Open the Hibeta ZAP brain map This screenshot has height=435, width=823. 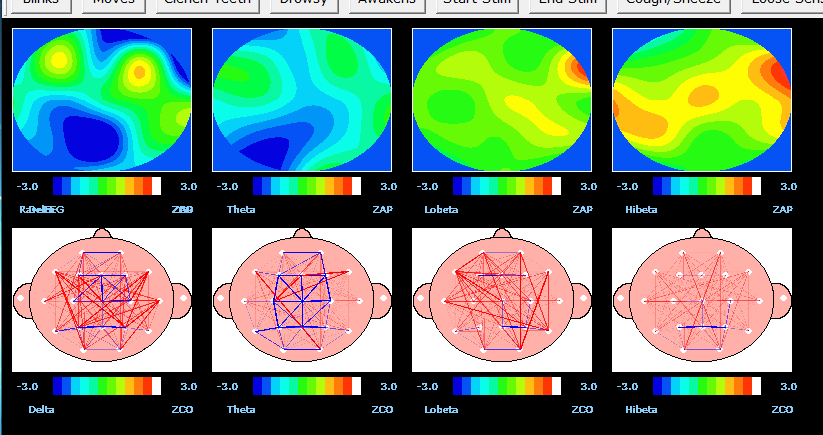pyautogui.click(x=701, y=100)
